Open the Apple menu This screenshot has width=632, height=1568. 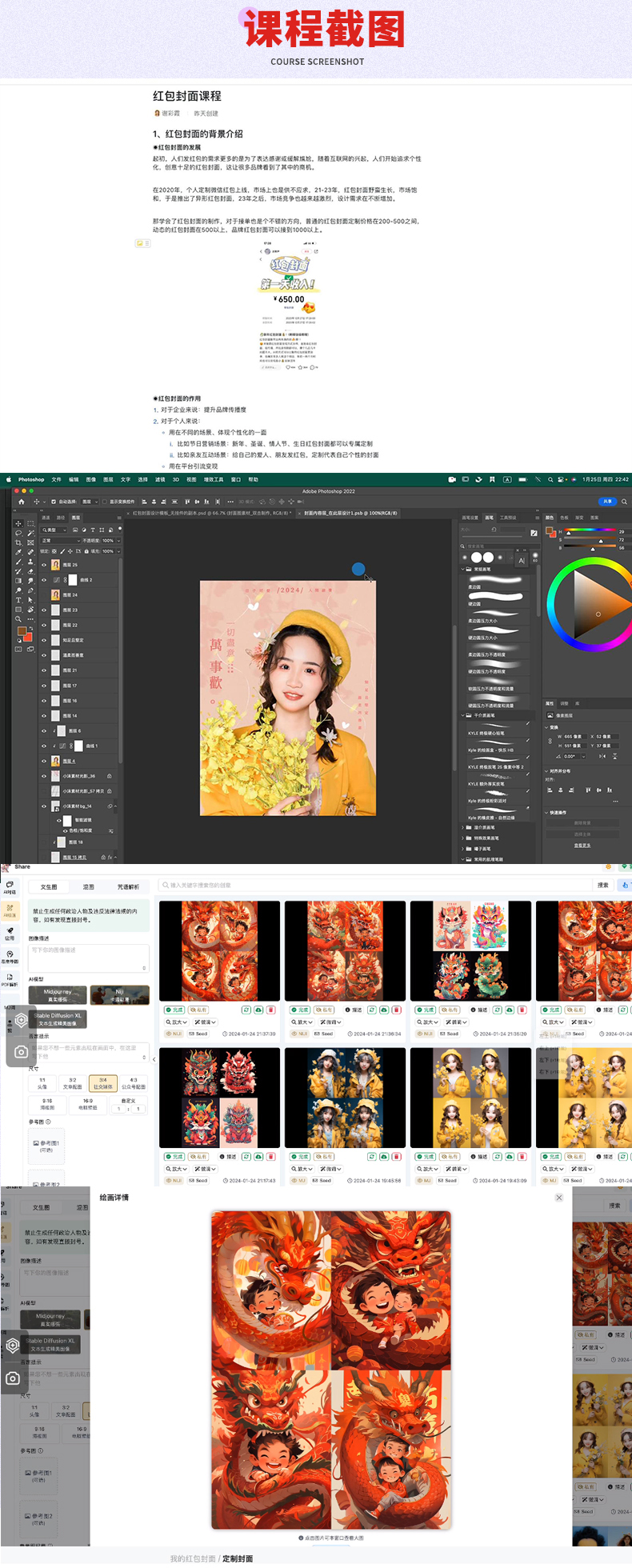point(9,480)
